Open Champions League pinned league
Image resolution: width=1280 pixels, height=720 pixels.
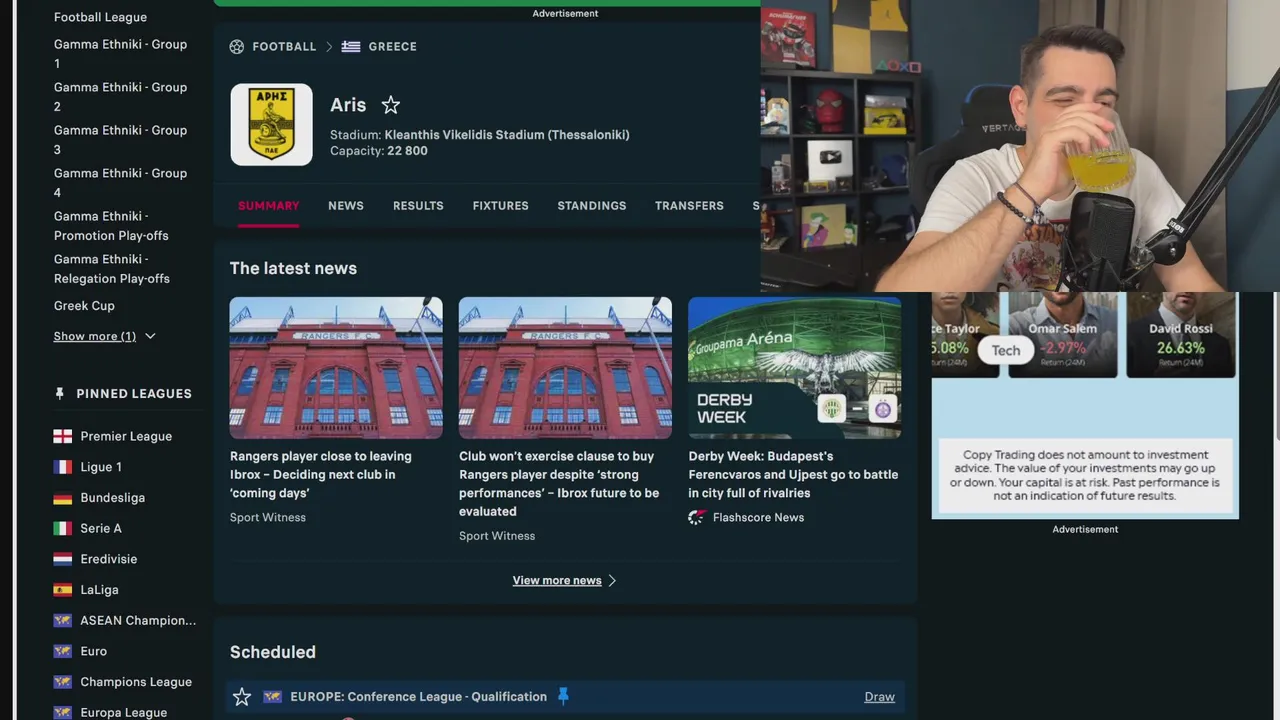tap(136, 682)
